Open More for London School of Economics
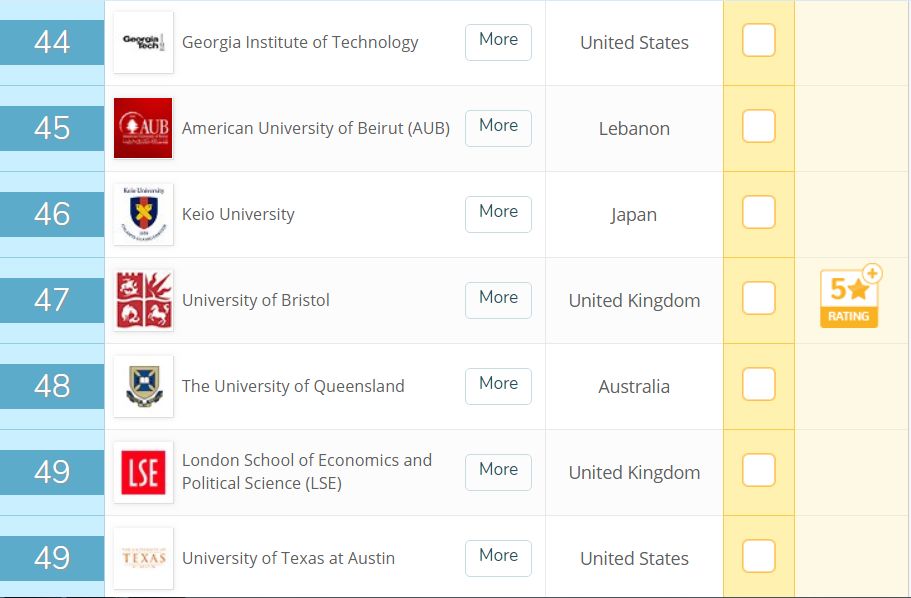 498,472
